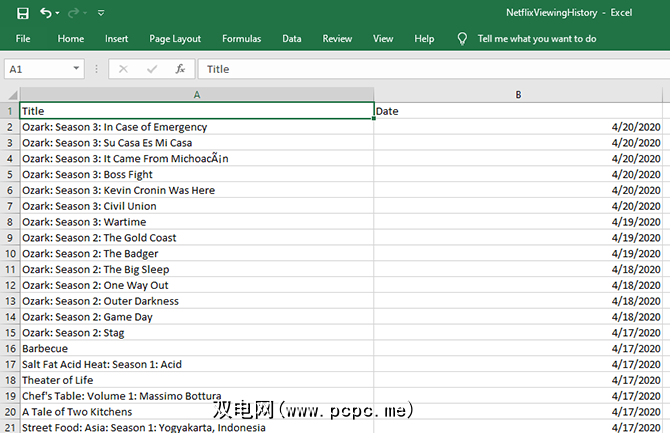Image resolution: width=670 pixels, height=433 pixels.
Task: Open the File menu
Action: click(x=22, y=39)
